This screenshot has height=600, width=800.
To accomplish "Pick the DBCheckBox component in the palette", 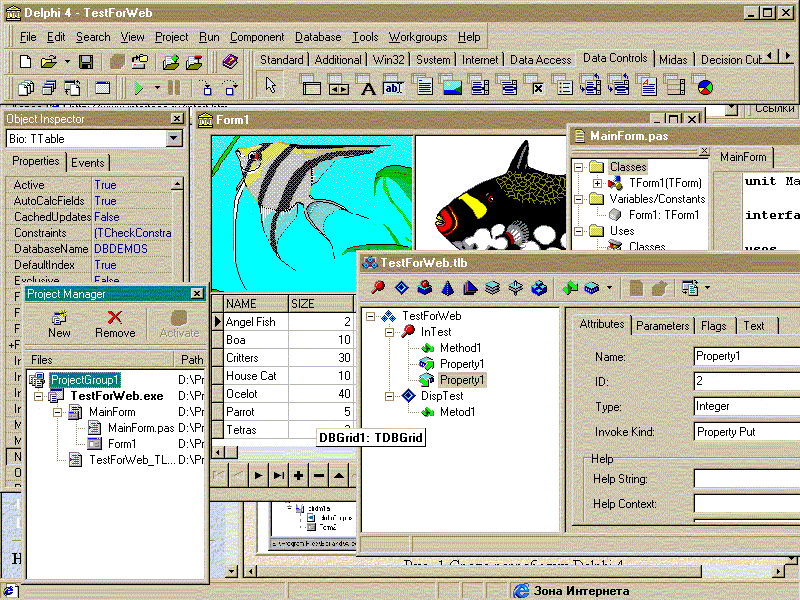I will tap(536, 86).
